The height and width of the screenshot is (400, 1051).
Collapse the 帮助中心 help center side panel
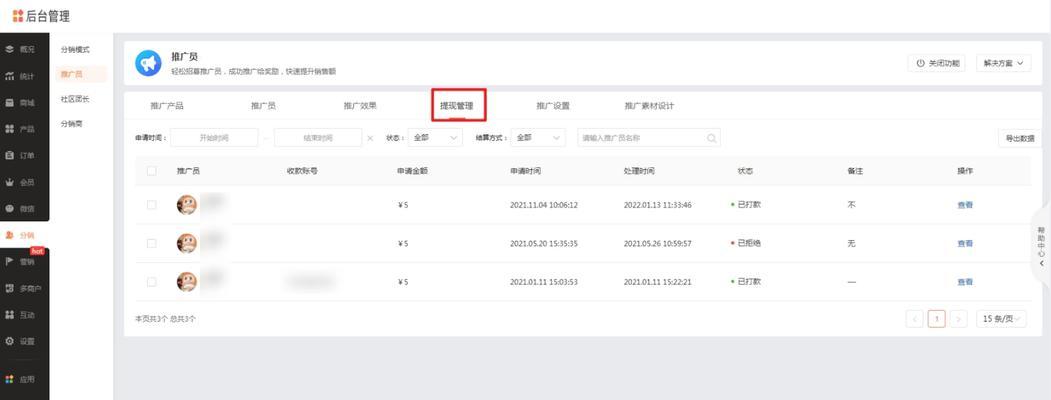1042,245
